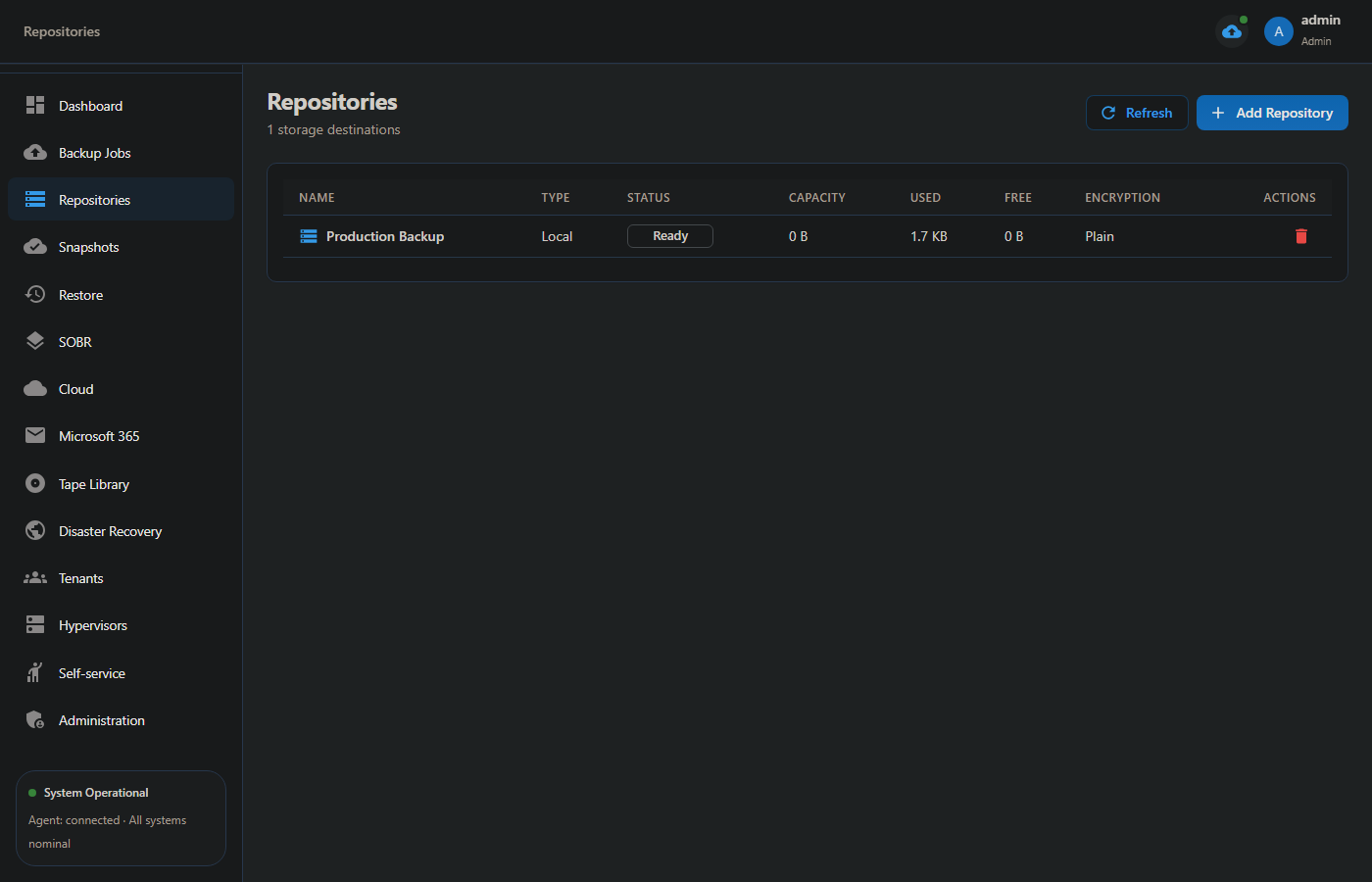
Task: Click the Dashboard grid icon
Action: [x=35, y=105]
